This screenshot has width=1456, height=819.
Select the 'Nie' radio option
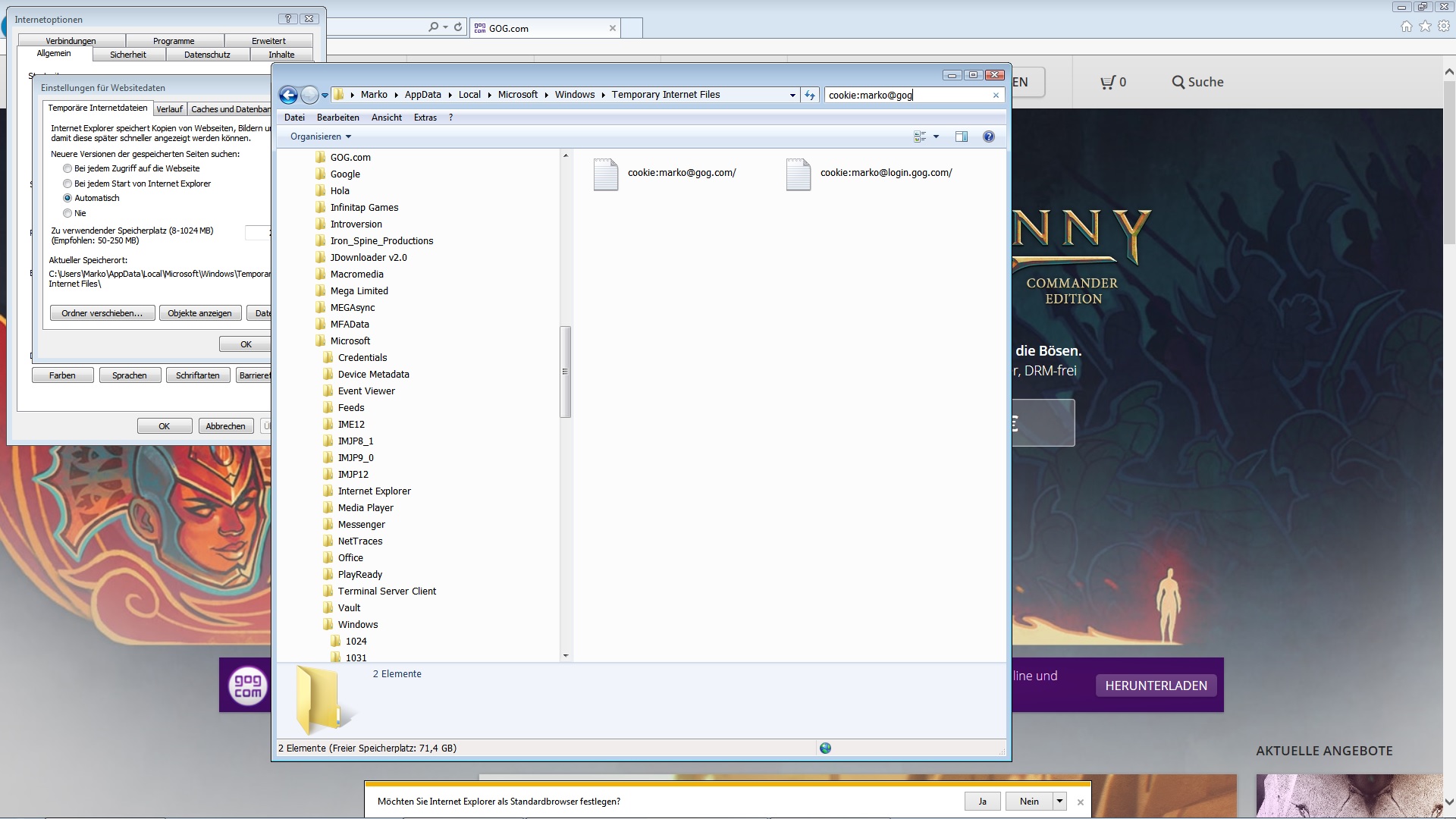pyautogui.click(x=67, y=213)
